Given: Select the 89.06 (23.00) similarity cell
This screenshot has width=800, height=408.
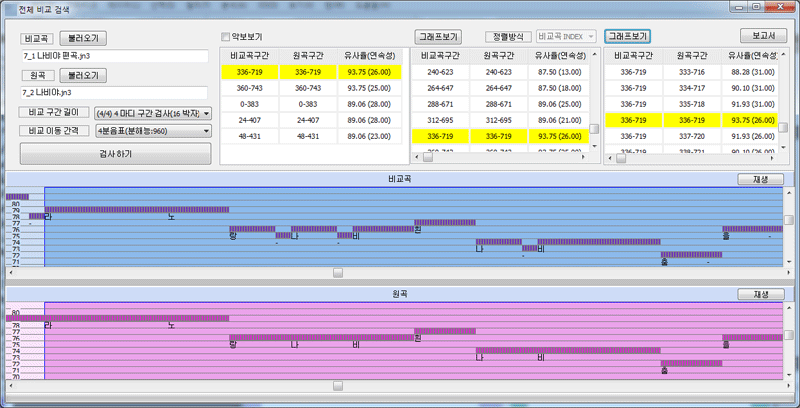Looking at the screenshot, I should tap(370, 137).
